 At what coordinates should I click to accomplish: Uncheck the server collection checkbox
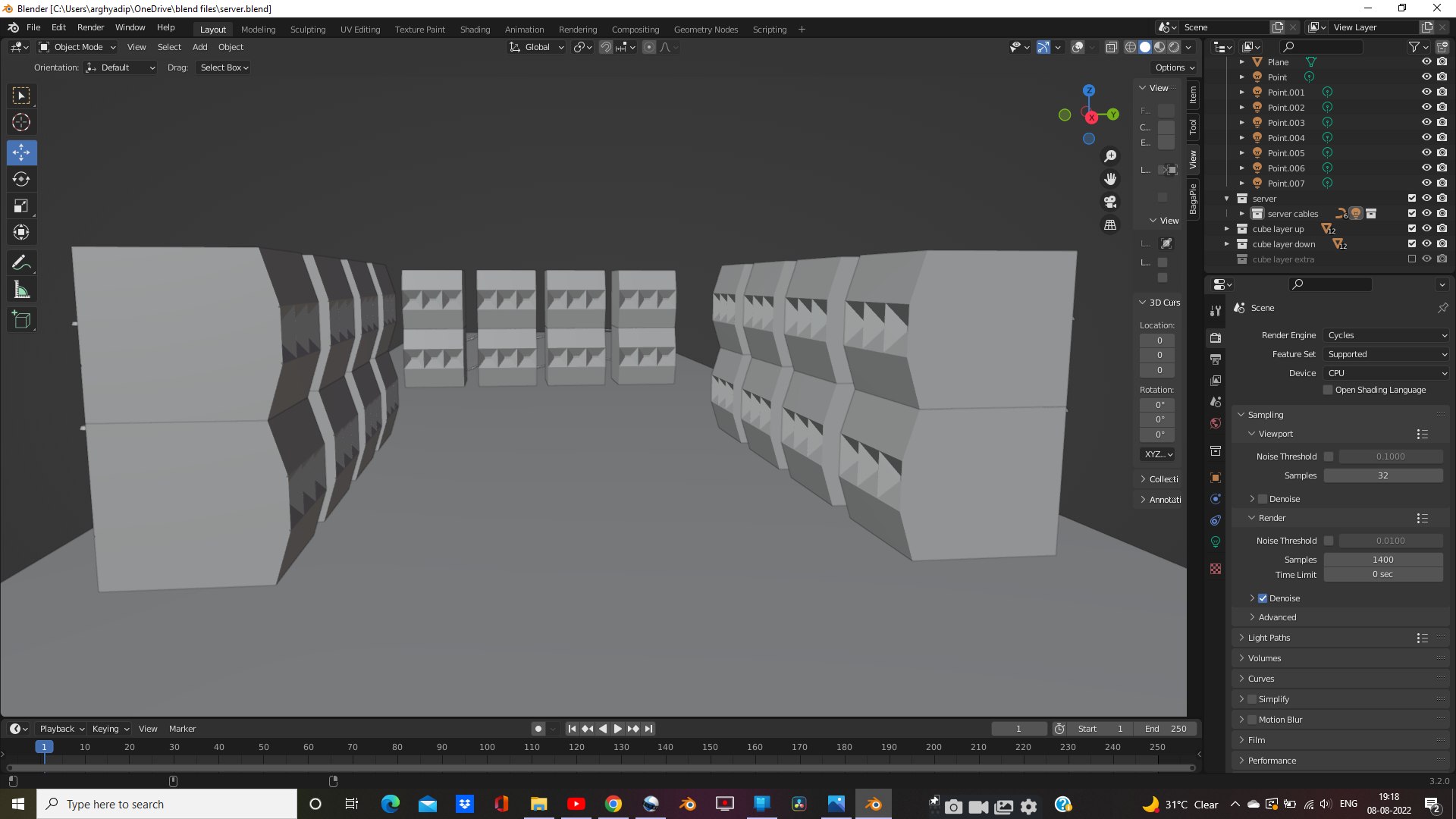point(1411,199)
